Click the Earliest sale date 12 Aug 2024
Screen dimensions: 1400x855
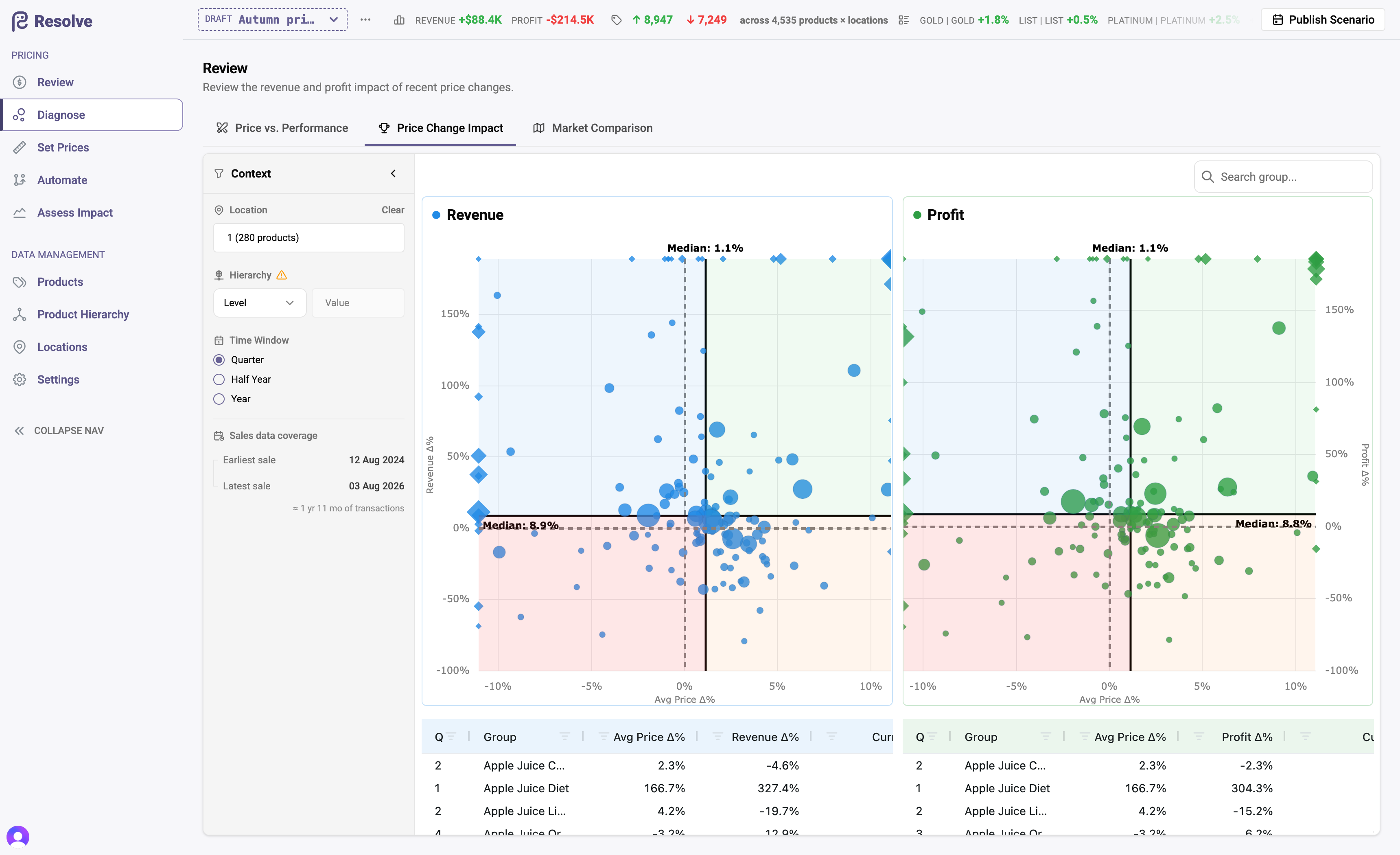click(x=376, y=460)
